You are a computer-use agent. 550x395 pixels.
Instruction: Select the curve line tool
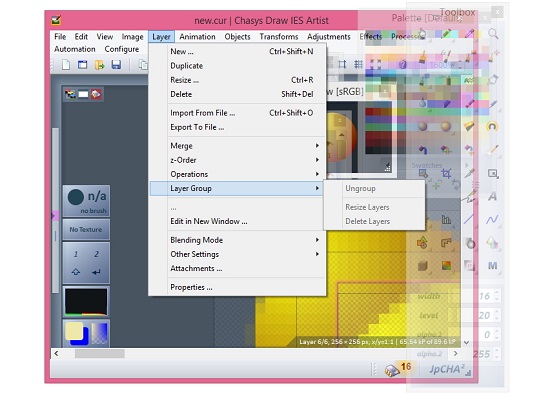point(492,220)
